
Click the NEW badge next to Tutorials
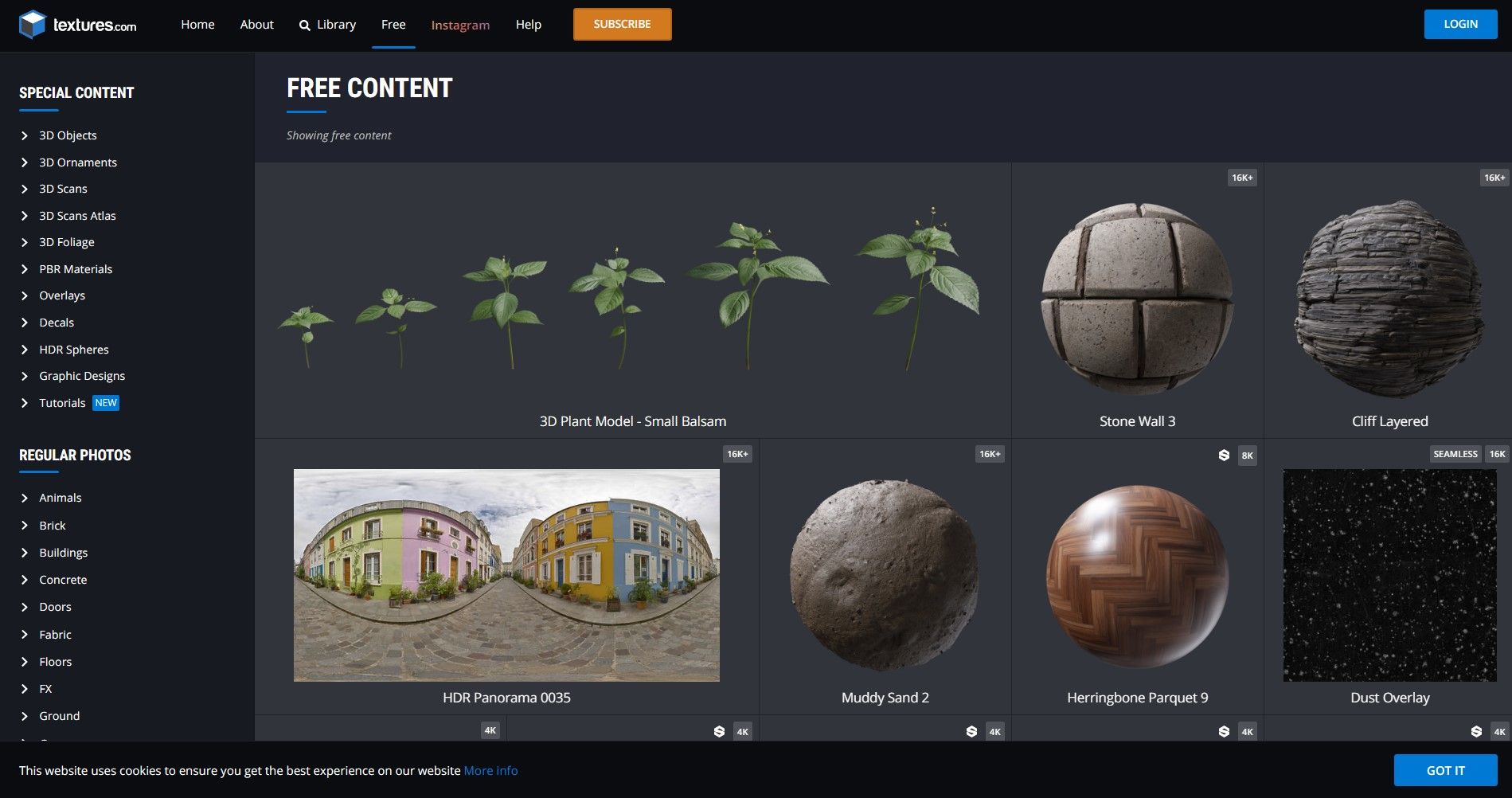coord(105,402)
